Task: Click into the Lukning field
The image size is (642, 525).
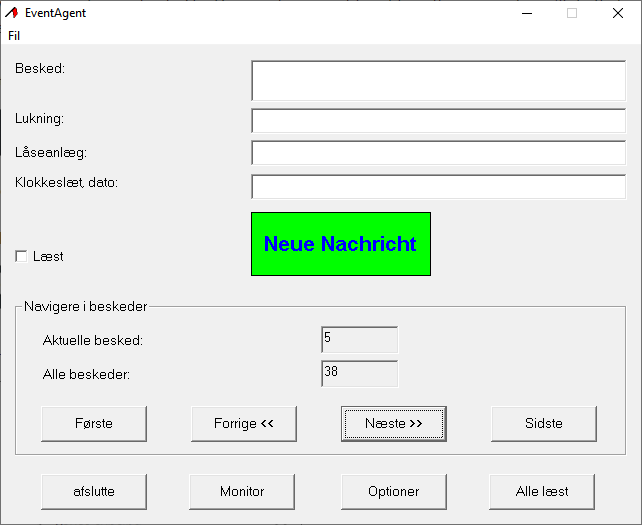Action: [438, 120]
